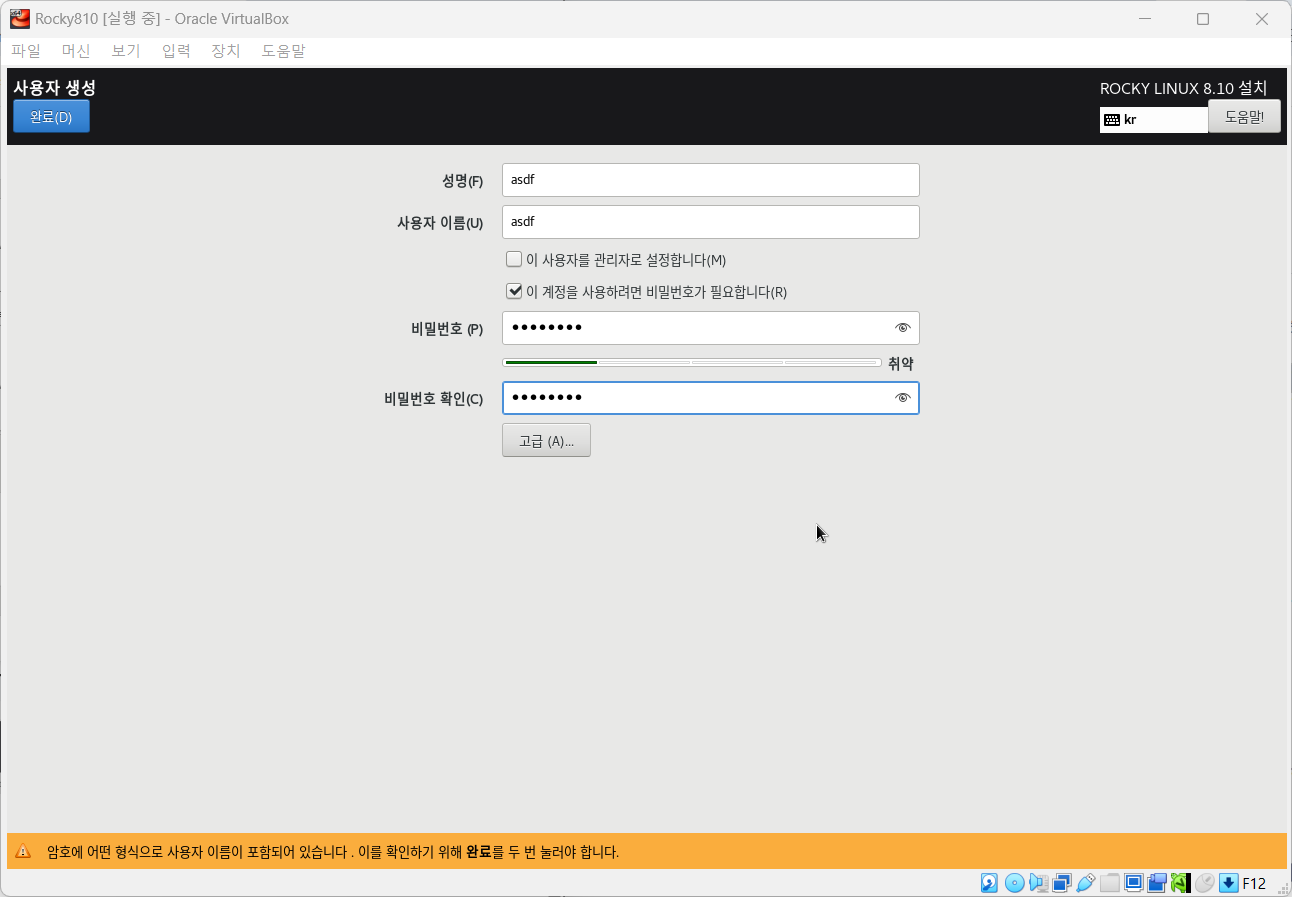Click the 비밀번호 확인 confirm password field

710,398
